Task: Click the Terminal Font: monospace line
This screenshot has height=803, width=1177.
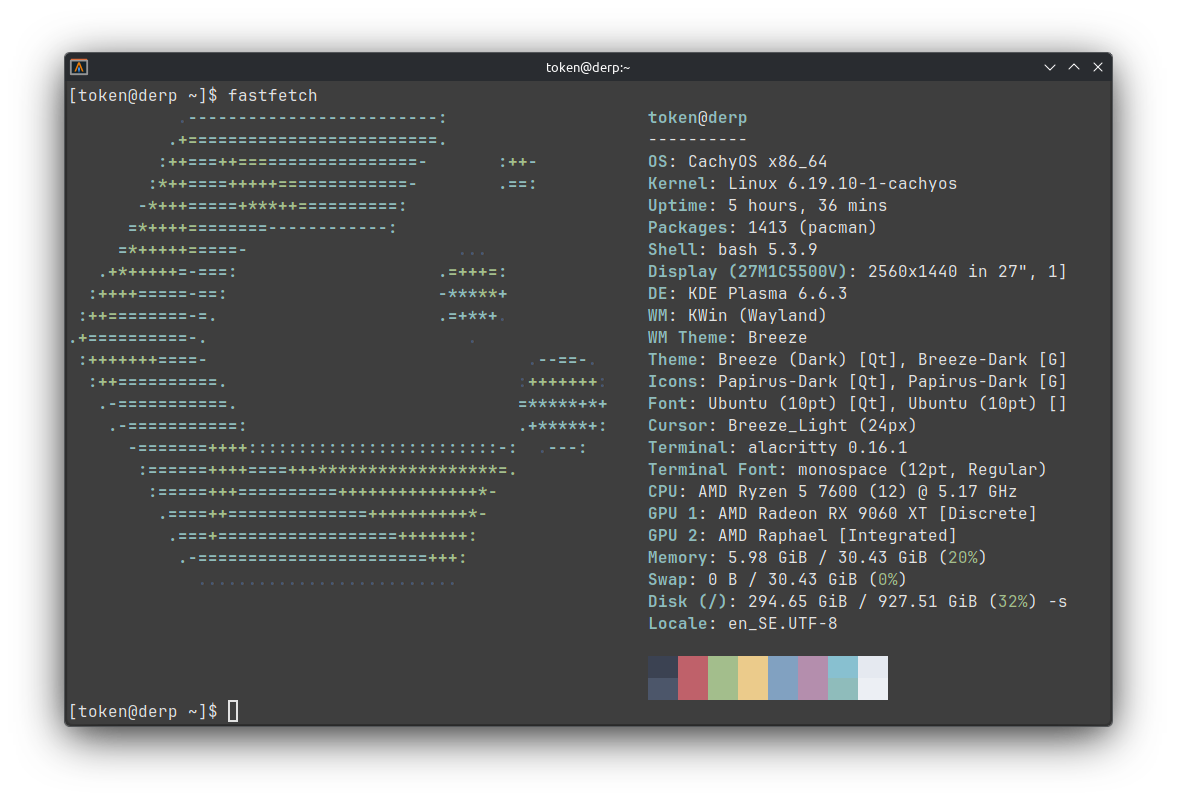Action: coord(847,470)
